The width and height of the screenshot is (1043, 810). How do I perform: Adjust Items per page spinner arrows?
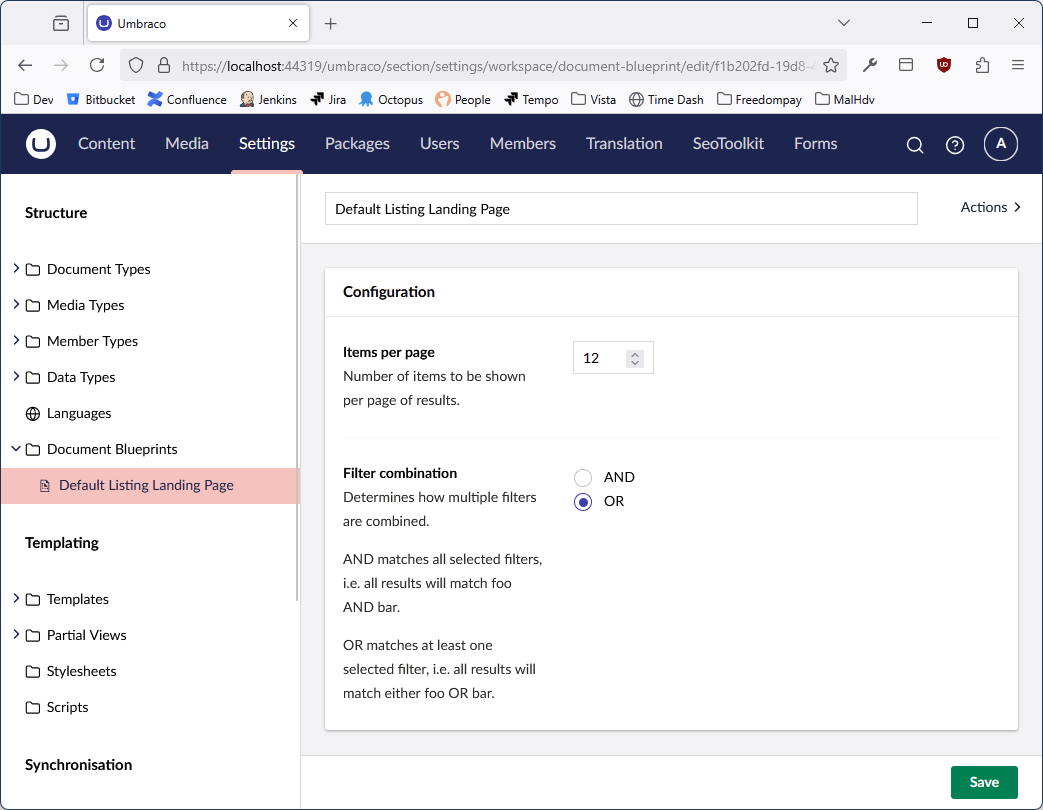(635, 358)
